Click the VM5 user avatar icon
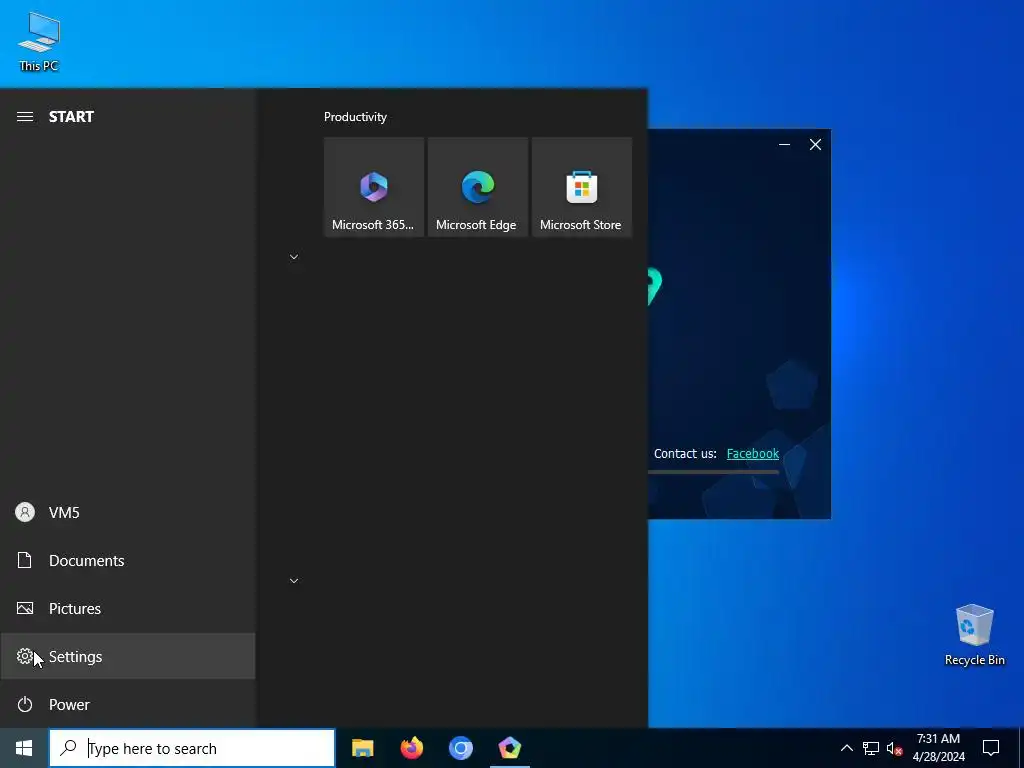The width and height of the screenshot is (1024, 768). point(25,513)
